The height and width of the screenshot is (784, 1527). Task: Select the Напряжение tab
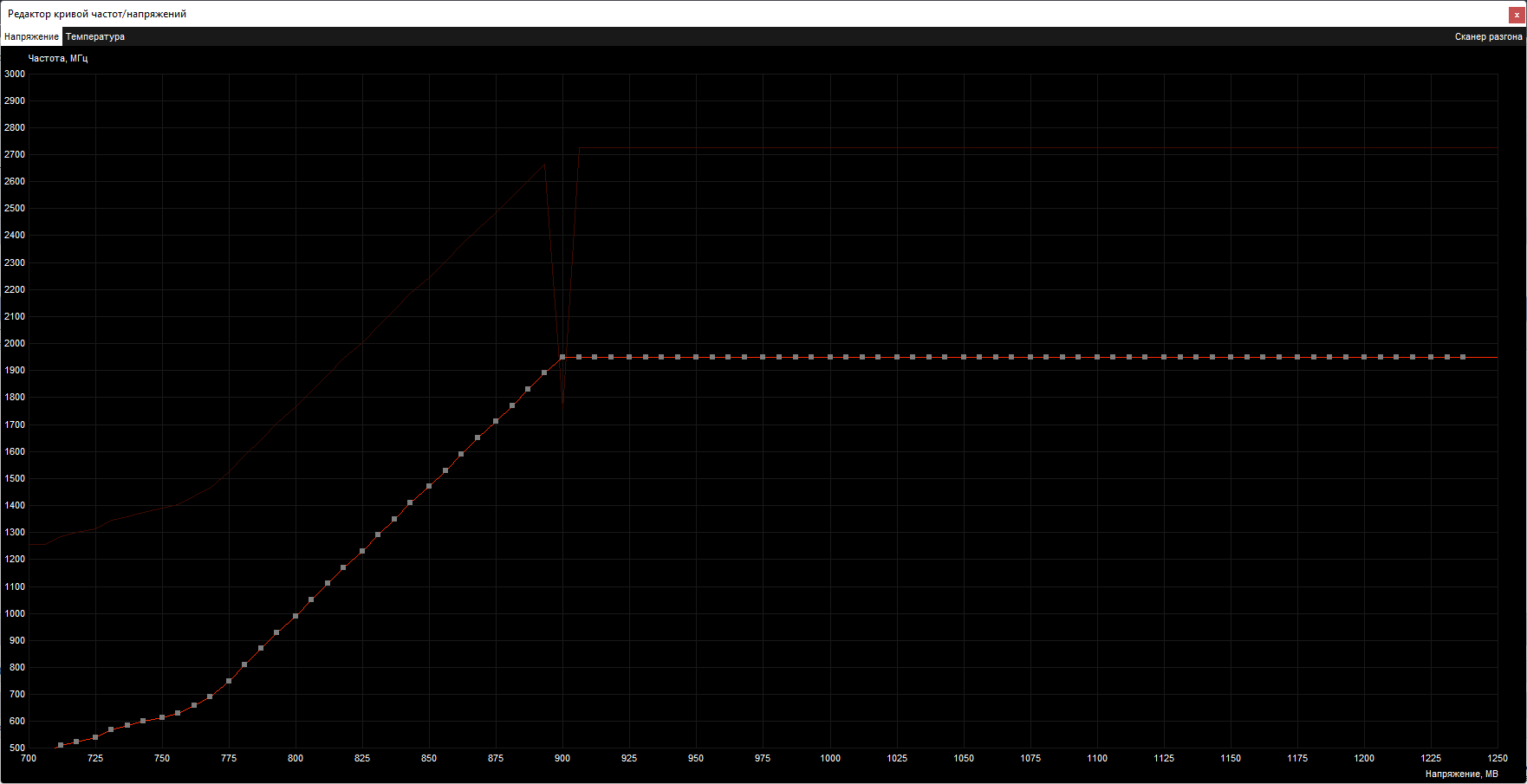31,36
